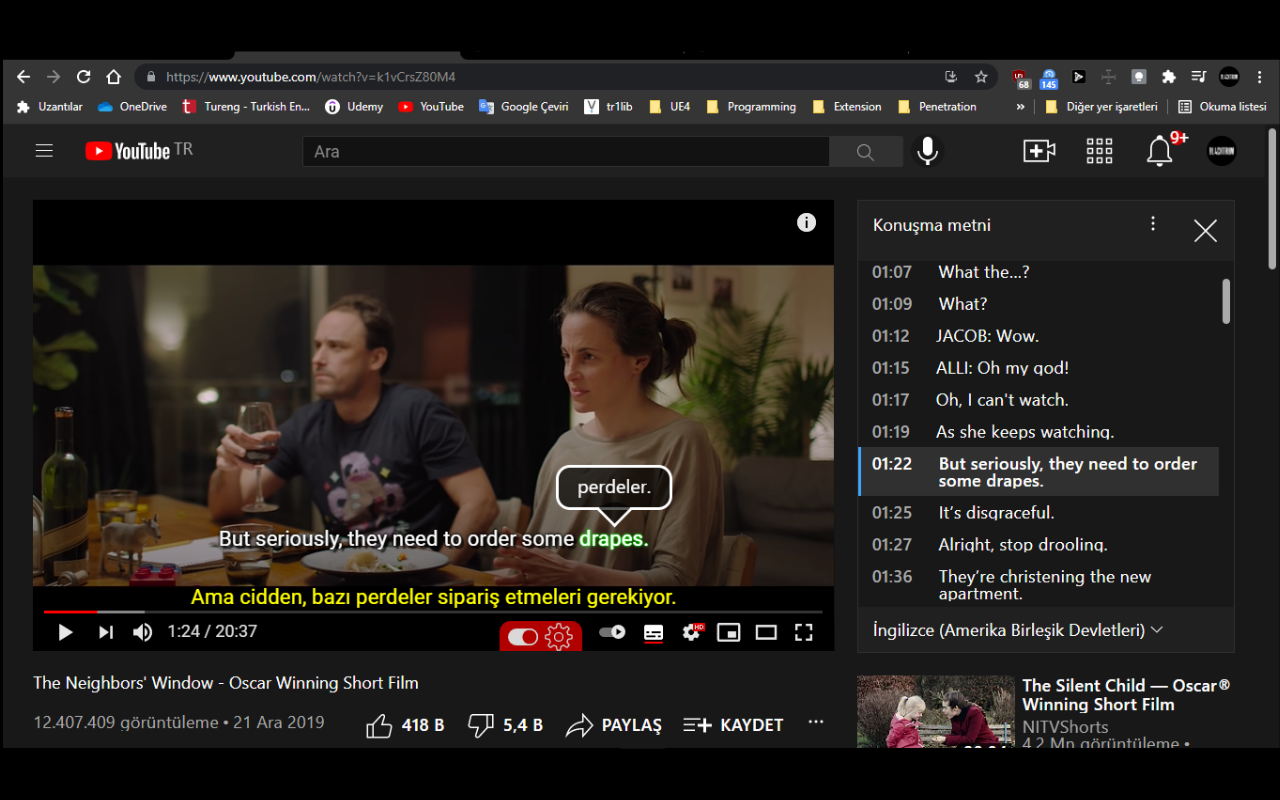The width and height of the screenshot is (1280, 800).
Task: Share video with PAYLAŞ button
Action: point(614,725)
